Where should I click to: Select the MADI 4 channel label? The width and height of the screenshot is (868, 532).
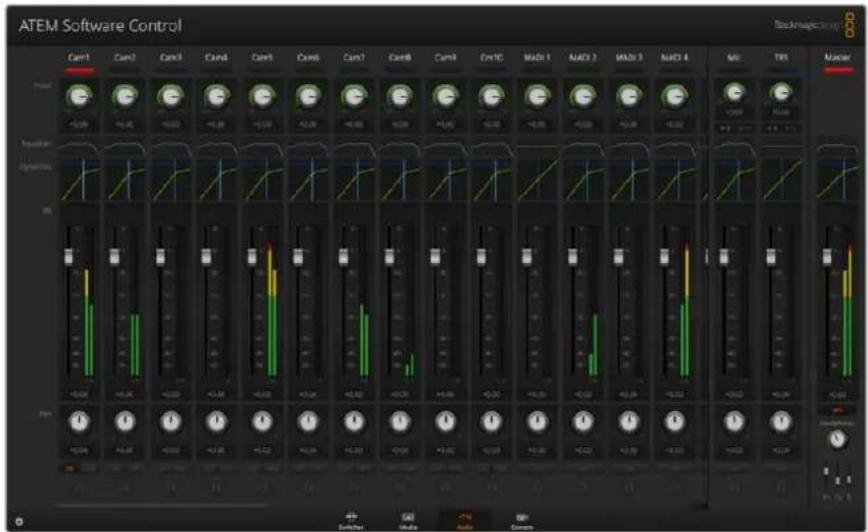(x=674, y=58)
